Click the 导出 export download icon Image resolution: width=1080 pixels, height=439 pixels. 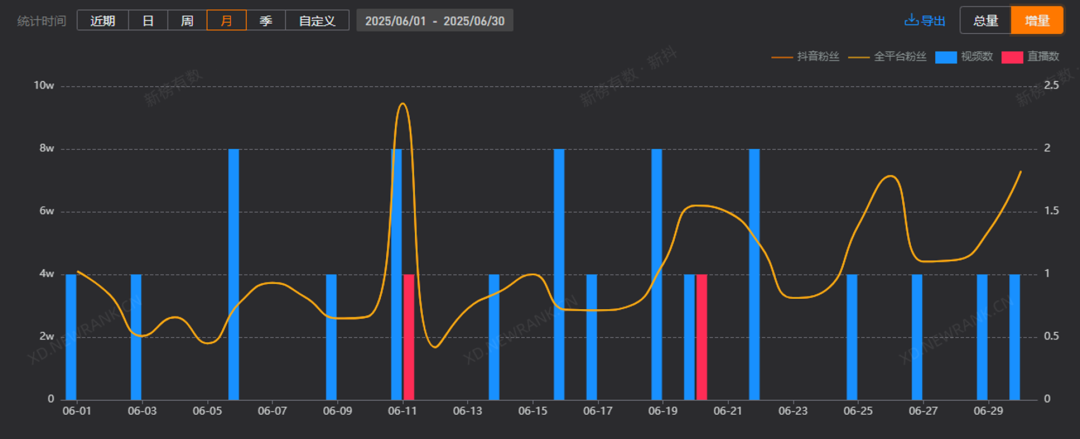[x=911, y=20]
